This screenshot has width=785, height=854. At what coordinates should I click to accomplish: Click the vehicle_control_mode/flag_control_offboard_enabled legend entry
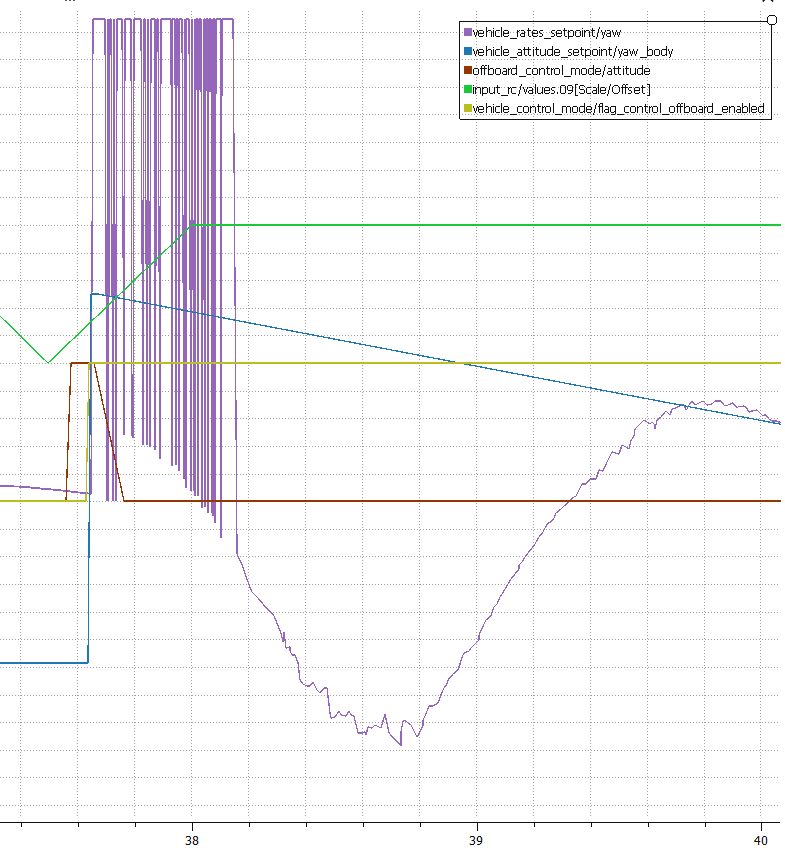[x=614, y=108]
